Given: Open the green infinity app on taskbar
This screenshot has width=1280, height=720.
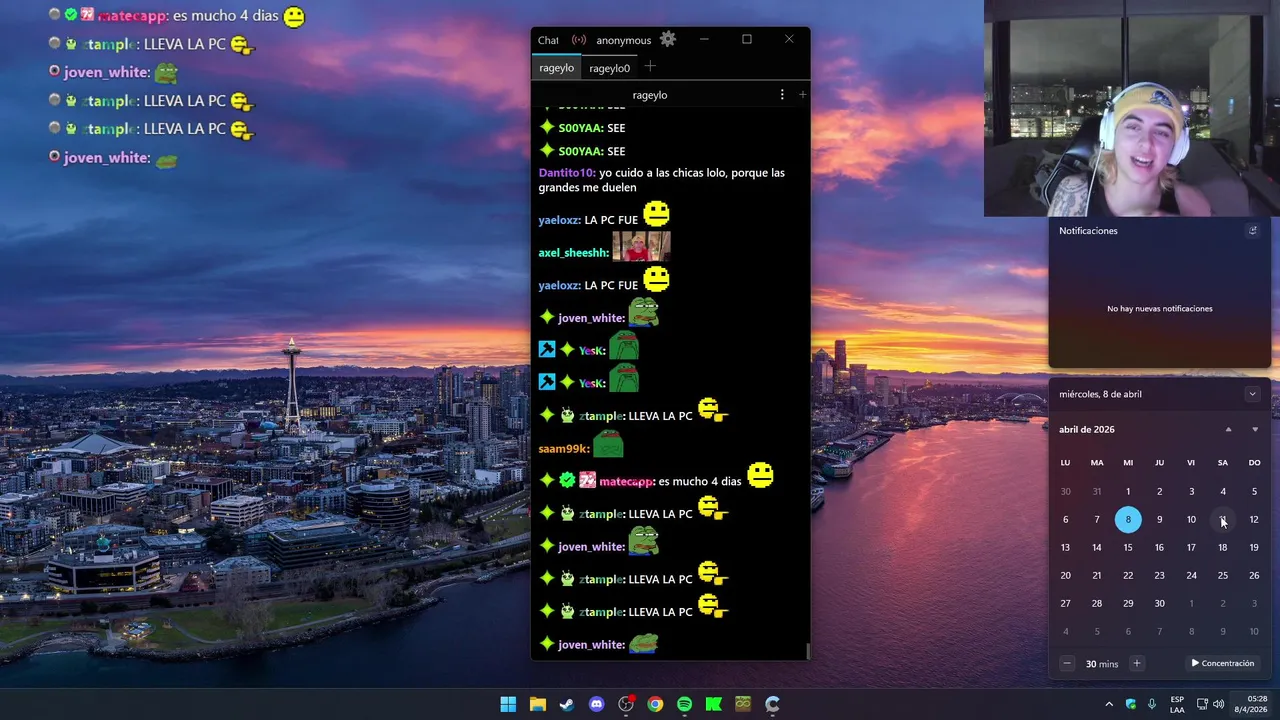Looking at the screenshot, I should point(743,704).
